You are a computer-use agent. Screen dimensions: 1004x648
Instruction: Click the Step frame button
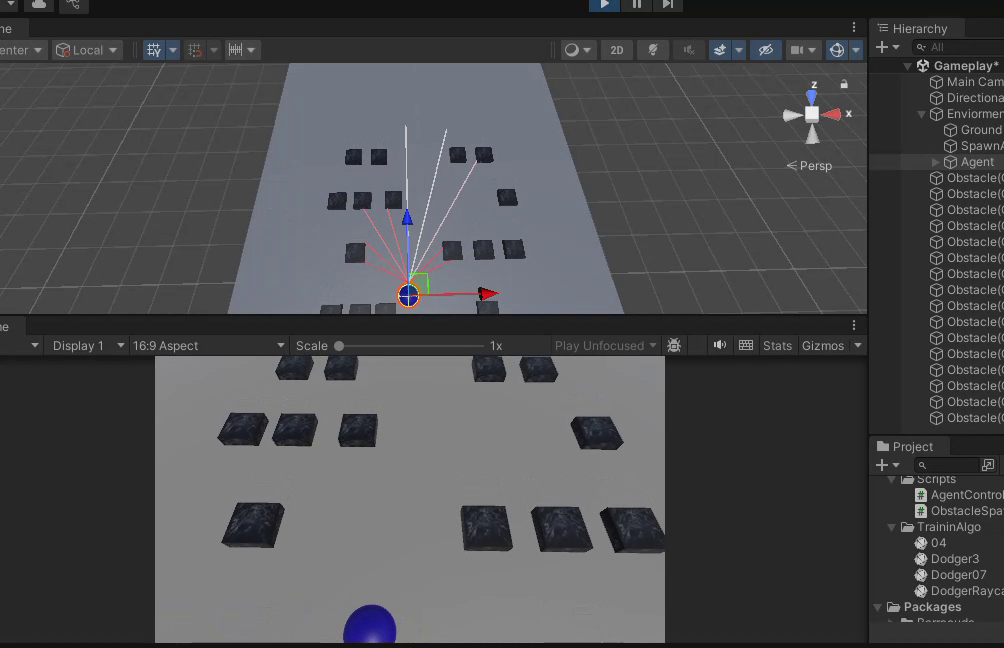[x=667, y=5]
